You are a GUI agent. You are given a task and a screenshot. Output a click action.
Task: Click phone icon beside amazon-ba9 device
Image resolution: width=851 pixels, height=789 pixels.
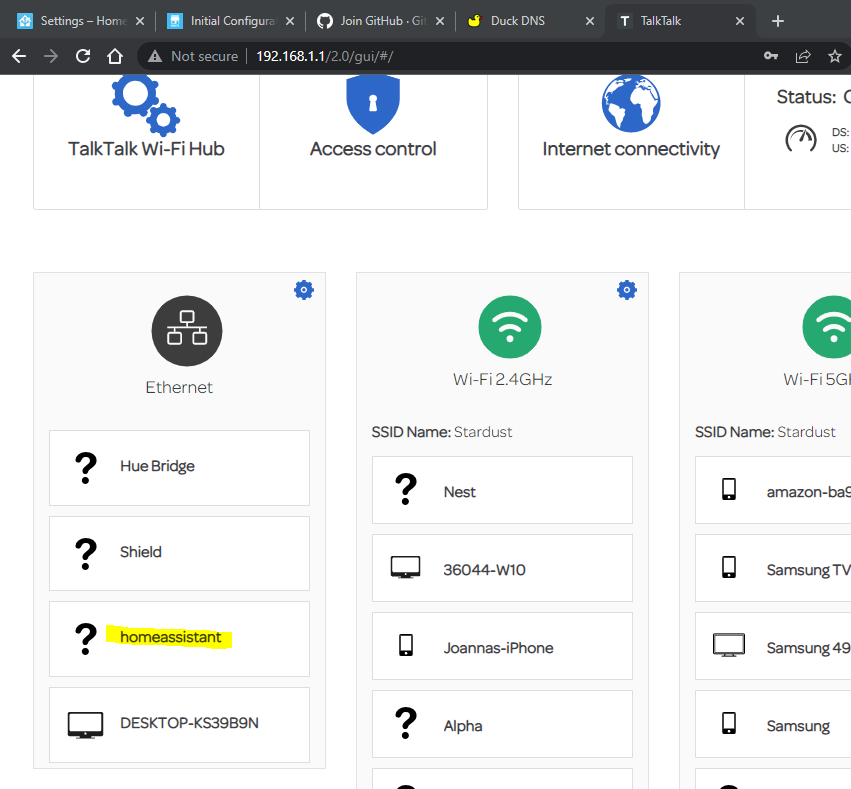(729, 489)
